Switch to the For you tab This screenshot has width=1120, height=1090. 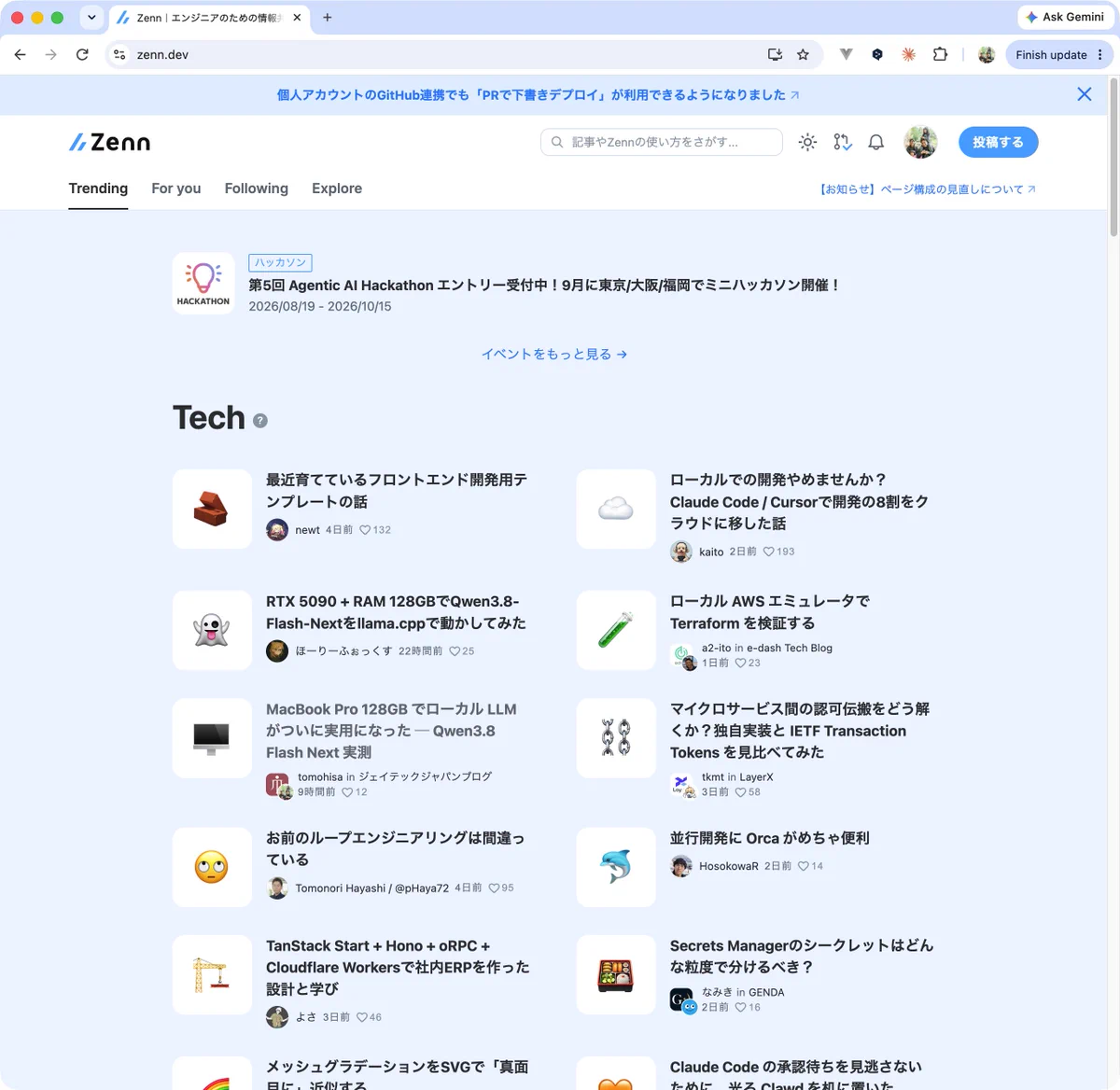pos(176,189)
